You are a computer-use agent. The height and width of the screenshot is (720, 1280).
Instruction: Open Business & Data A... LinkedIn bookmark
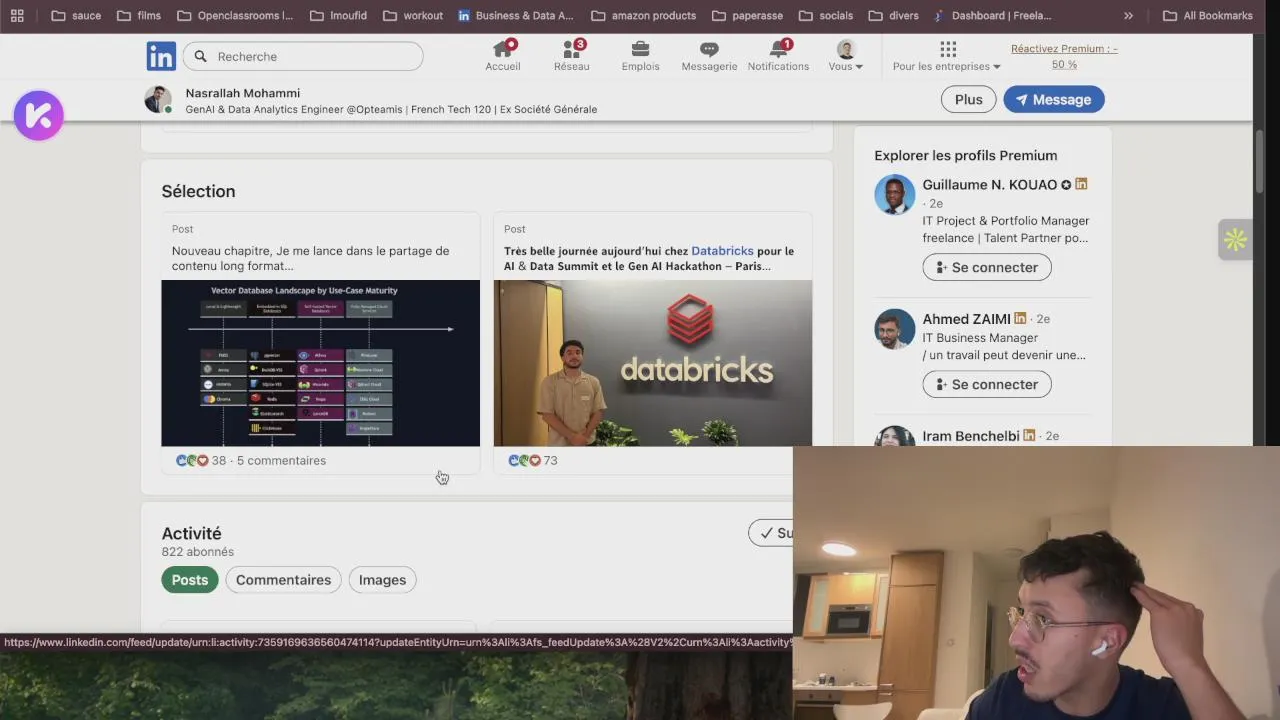pos(516,16)
